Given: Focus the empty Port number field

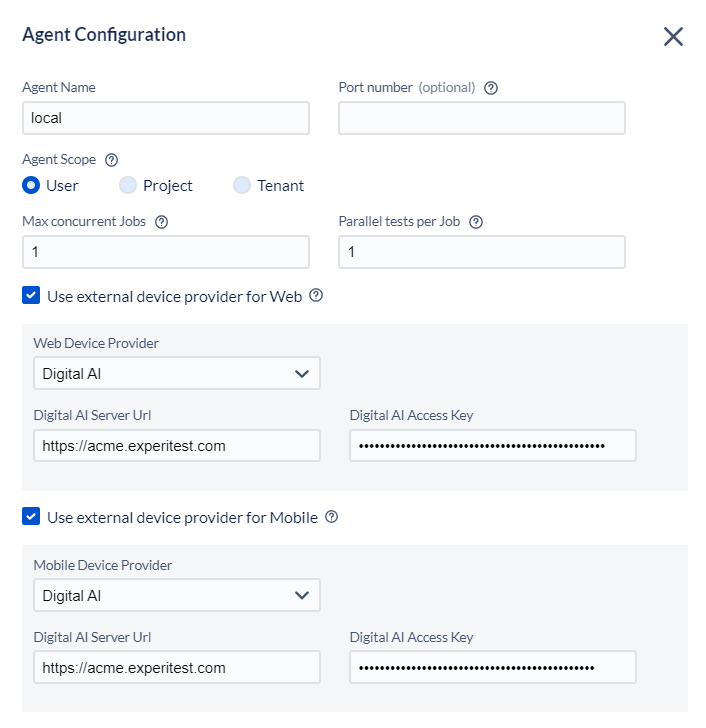Looking at the screenshot, I should (x=482, y=118).
